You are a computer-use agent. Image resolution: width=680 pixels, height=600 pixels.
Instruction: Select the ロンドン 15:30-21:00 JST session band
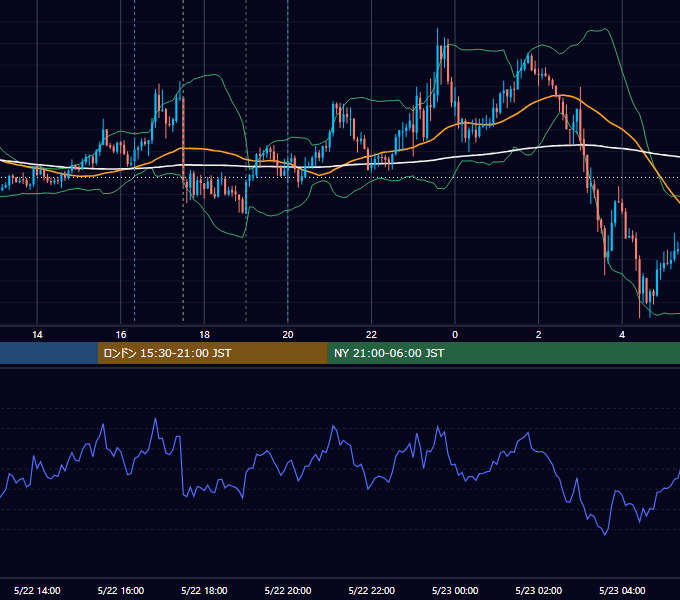(x=212, y=353)
